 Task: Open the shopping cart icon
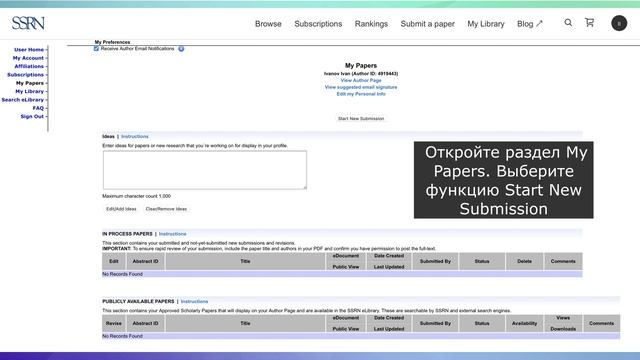click(x=589, y=22)
